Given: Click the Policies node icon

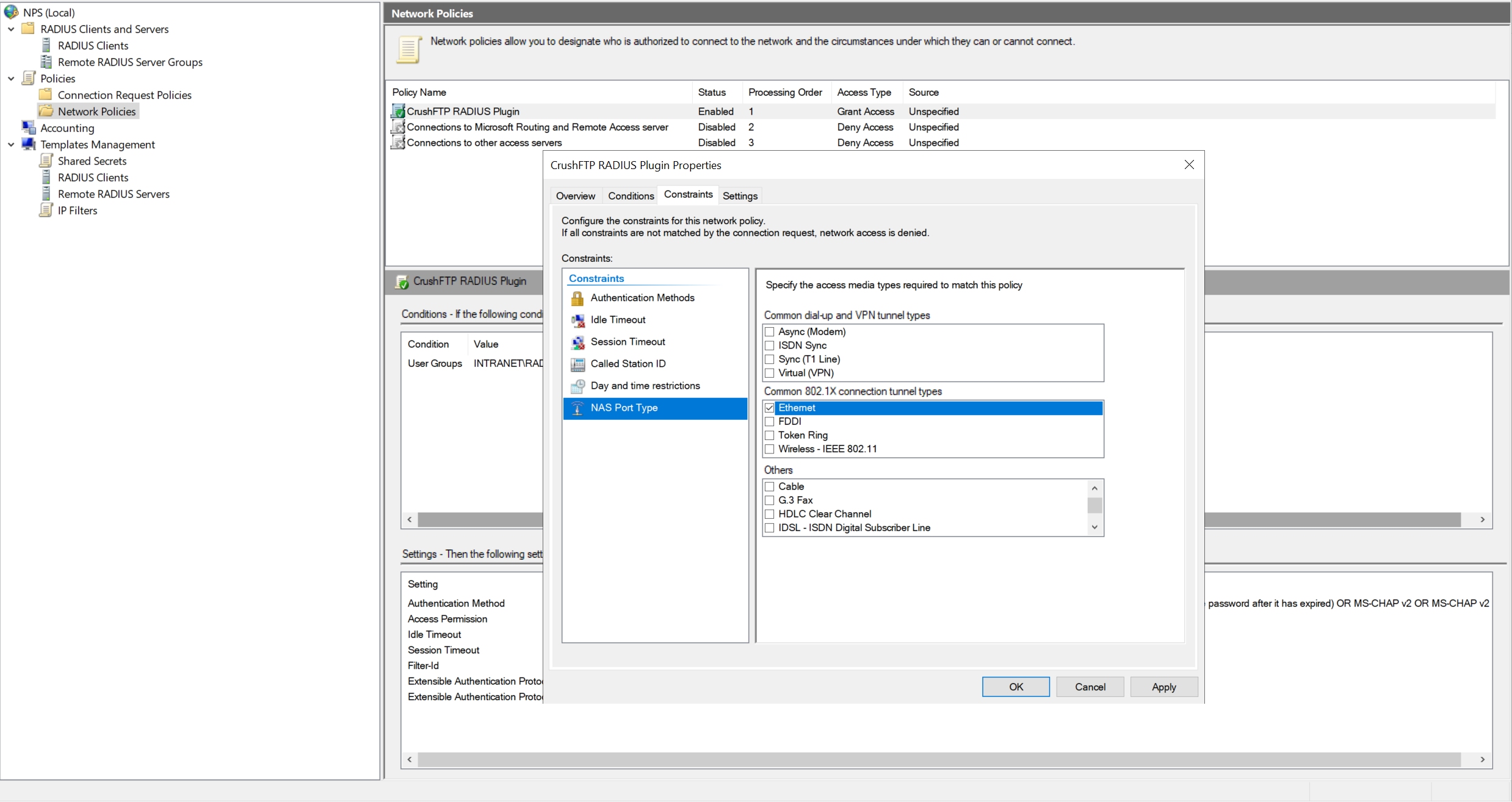Looking at the screenshot, I should (x=28, y=78).
